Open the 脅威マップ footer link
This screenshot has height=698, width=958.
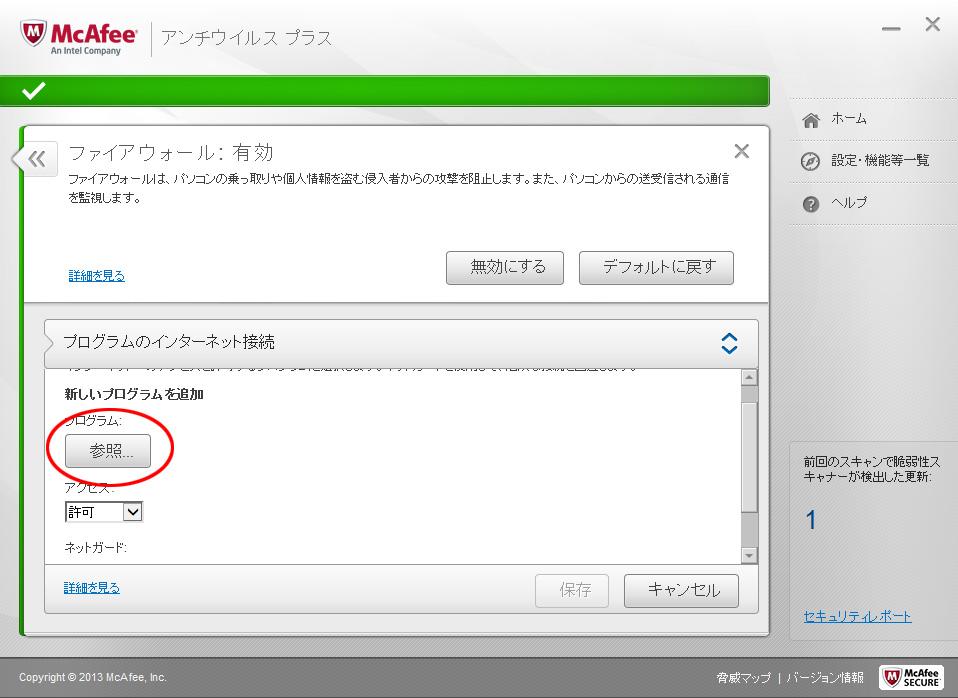coord(744,677)
